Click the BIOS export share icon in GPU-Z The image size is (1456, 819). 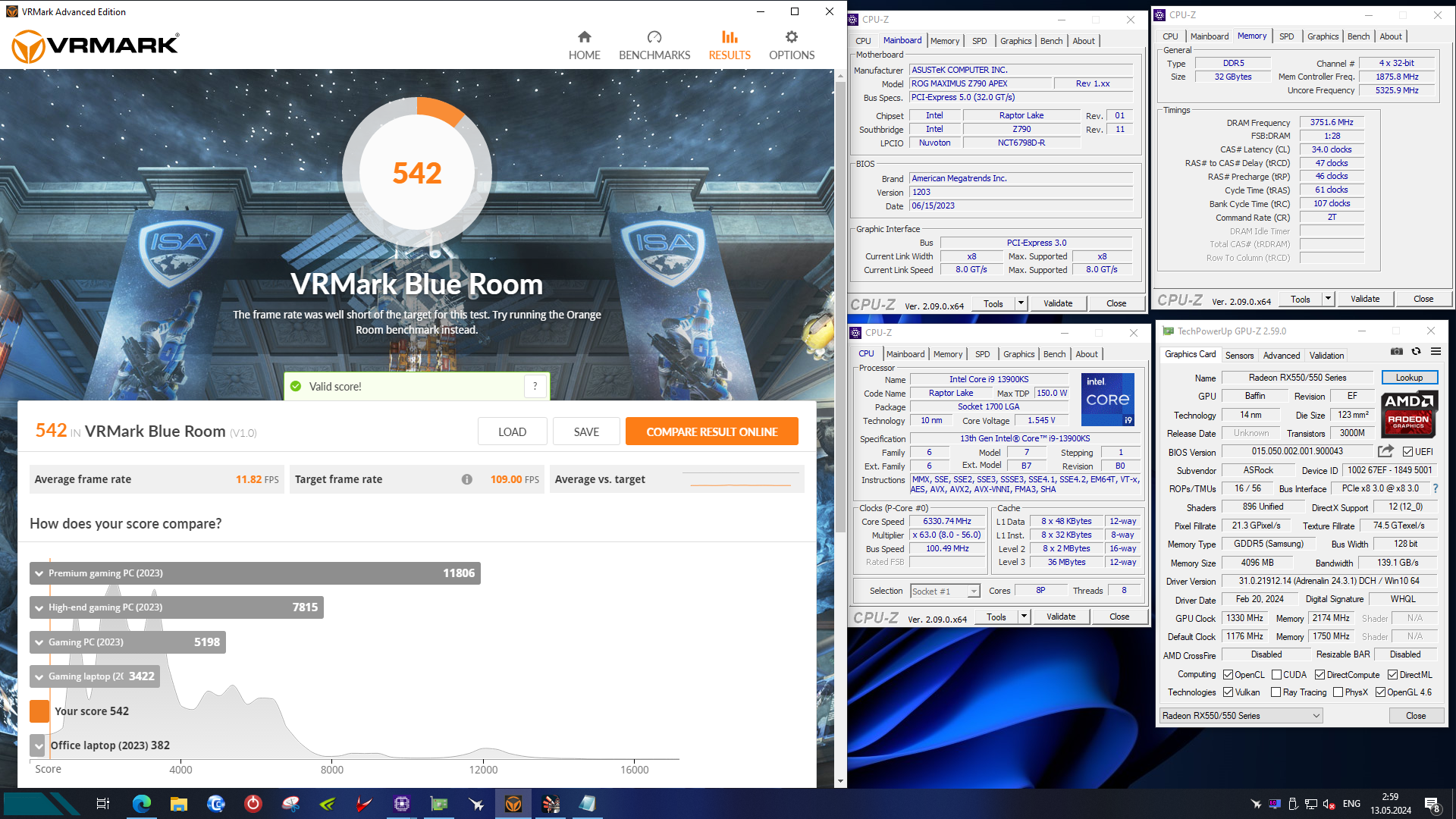click(1385, 451)
